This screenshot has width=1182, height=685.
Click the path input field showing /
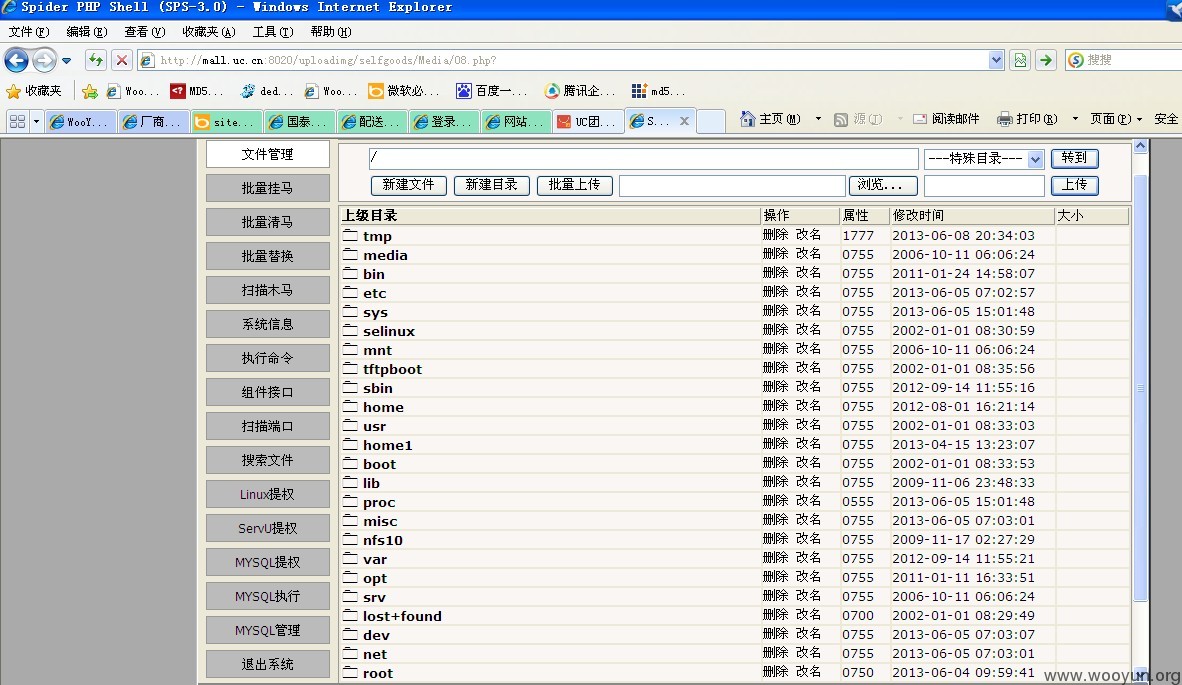click(x=643, y=159)
